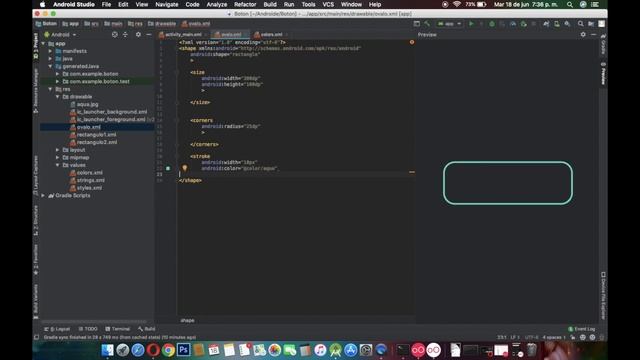Viewport: 640px width, 360px height.
Task: Collapse the generatedJava folder
Action: tap(50, 66)
